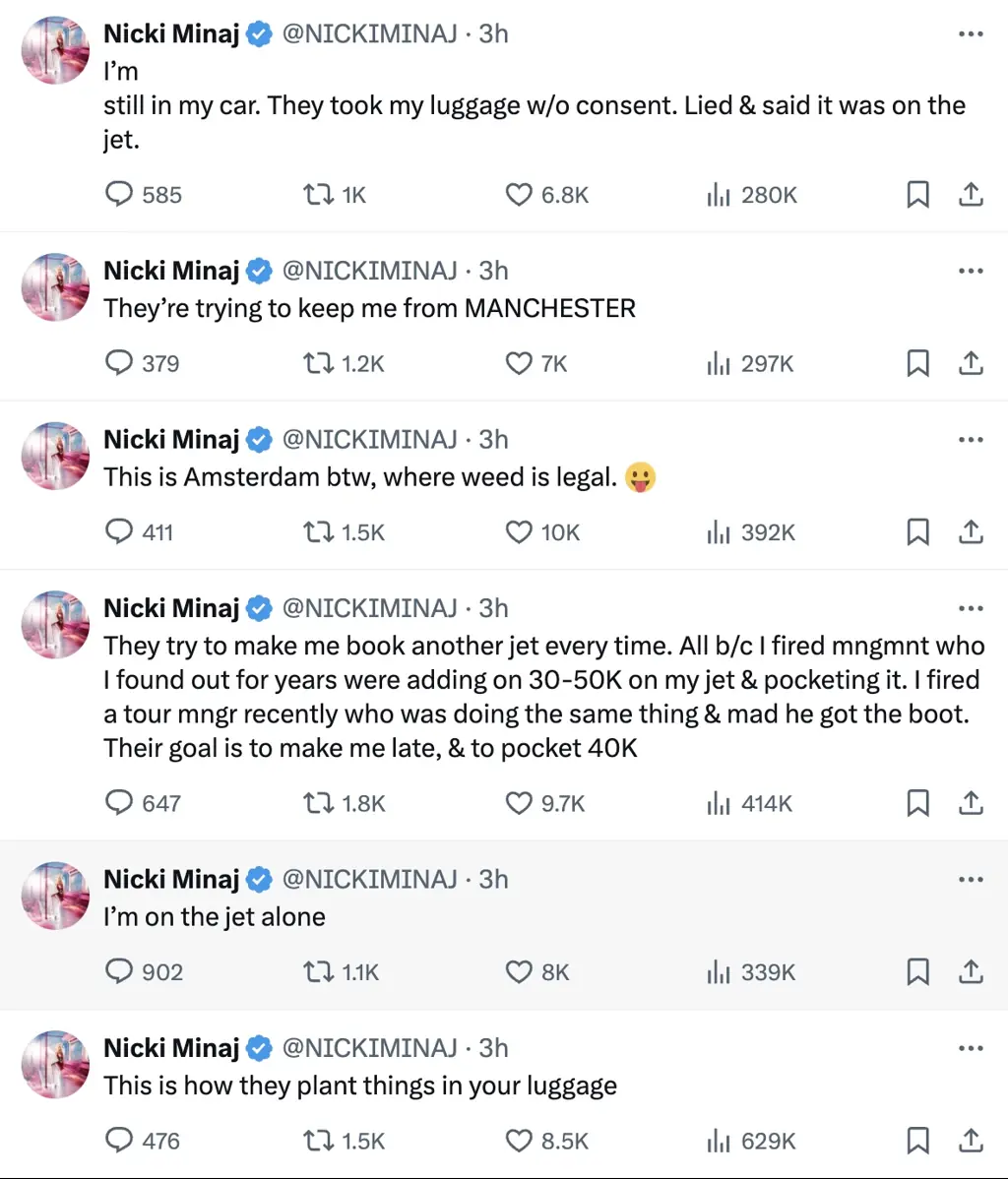Expand more options for the 'plant things in your luggage' tweet
The width and height of the screenshot is (1008, 1179).
(x=971, y=1048)
